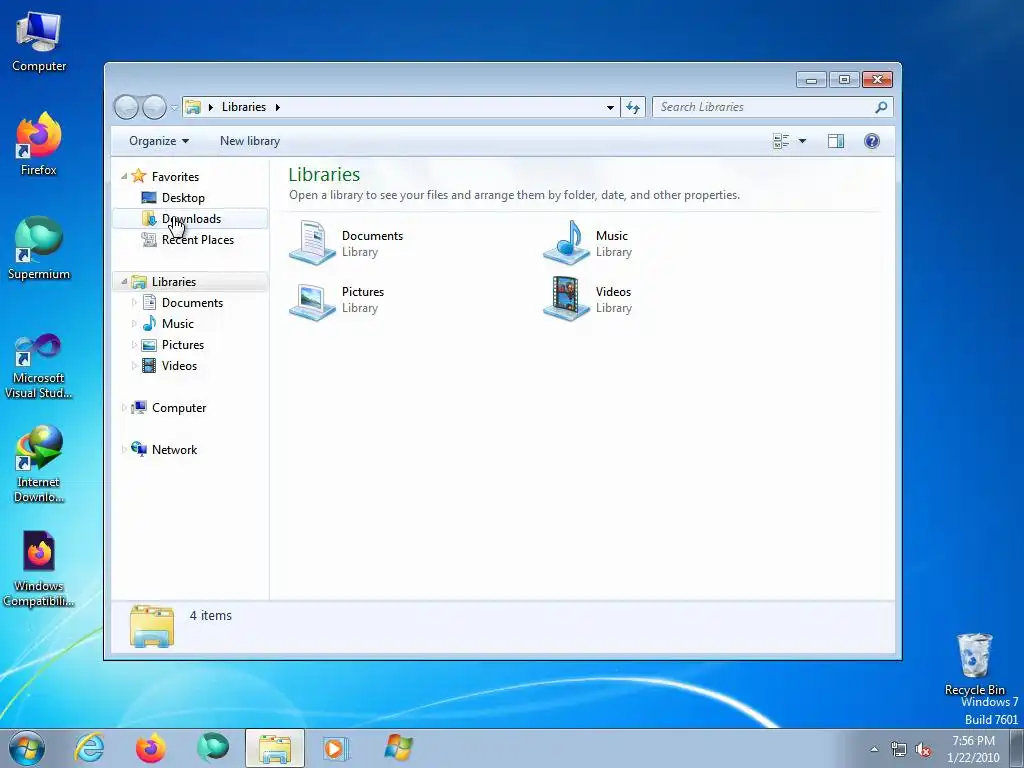This screenshot has height=768, width=1024.
Task: Open view options dropdown arrow
Action: (802, 141)
